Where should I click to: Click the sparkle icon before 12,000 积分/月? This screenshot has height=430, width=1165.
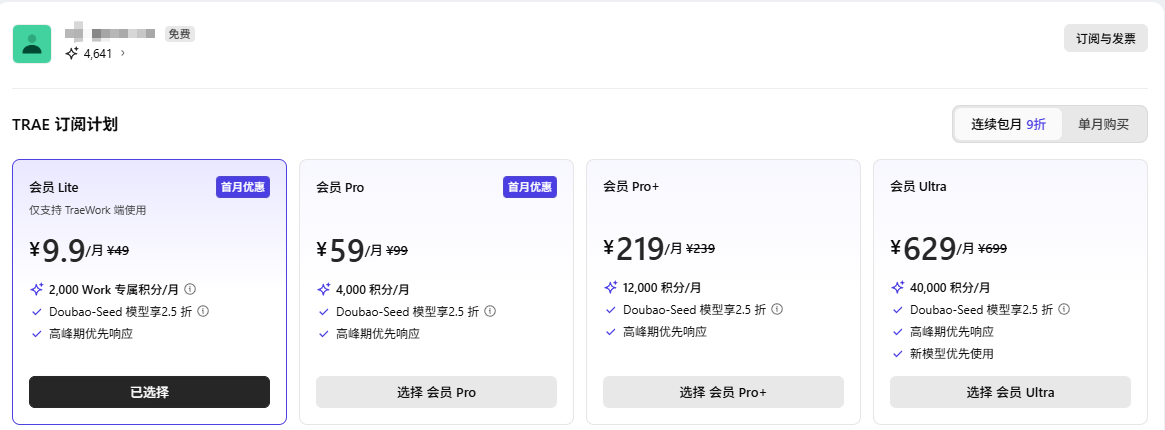pyautogui.click(x=611, y=287)
